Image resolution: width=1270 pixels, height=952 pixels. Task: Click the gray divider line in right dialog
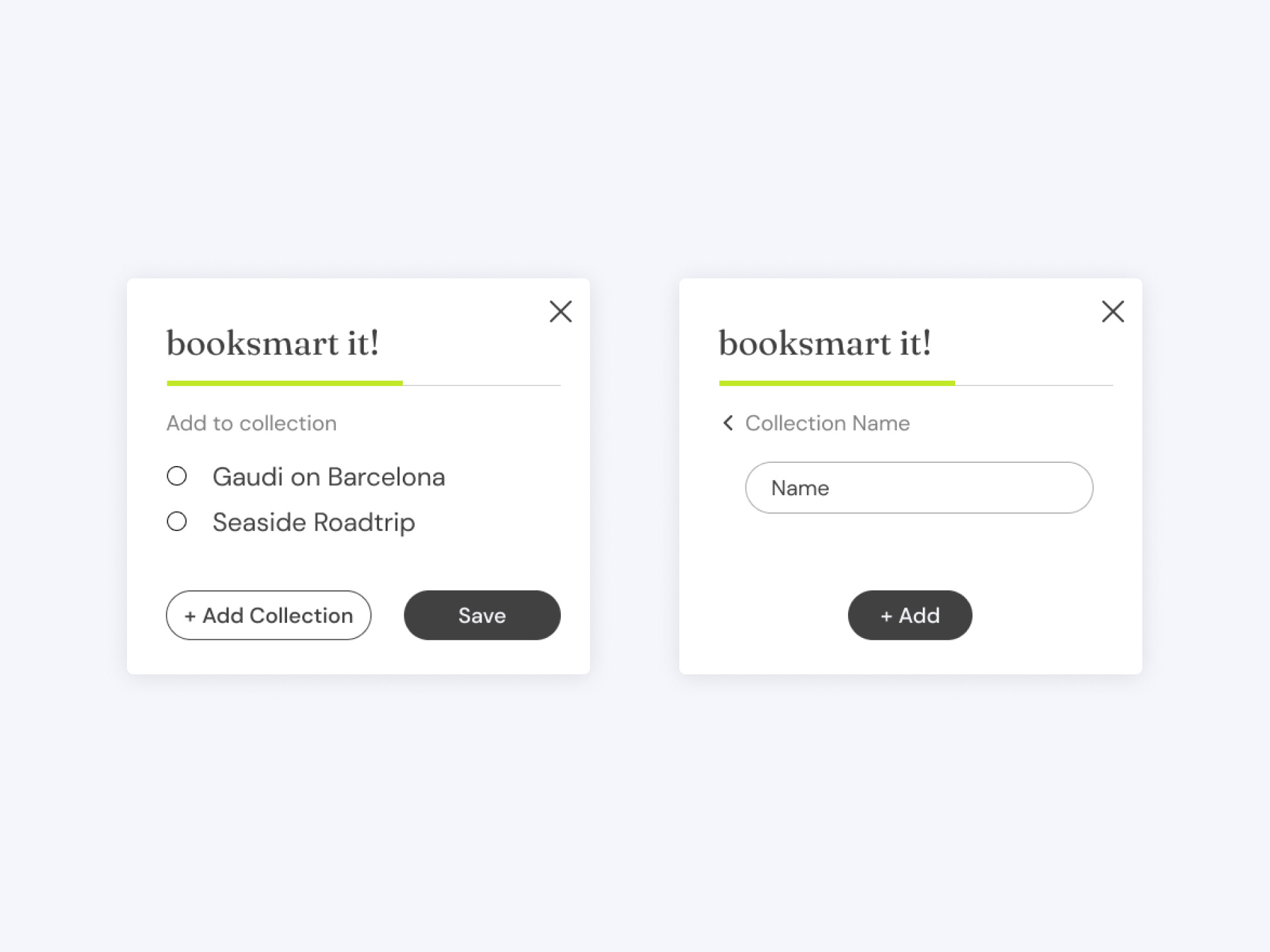pos(1034,385)
